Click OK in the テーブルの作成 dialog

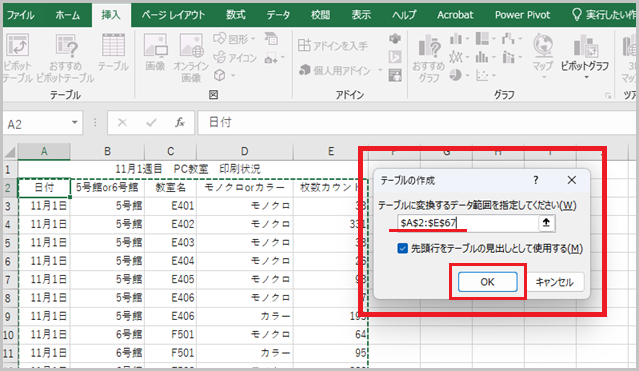point(487,282)
